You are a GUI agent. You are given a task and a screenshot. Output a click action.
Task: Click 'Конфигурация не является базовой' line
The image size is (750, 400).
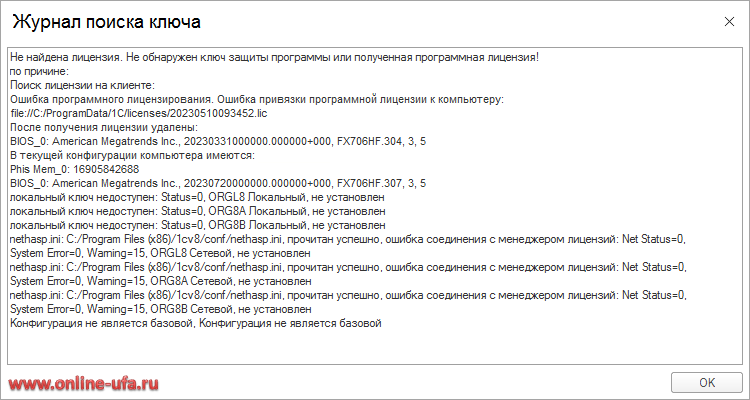pyautogui.click(x=195, y=323)
